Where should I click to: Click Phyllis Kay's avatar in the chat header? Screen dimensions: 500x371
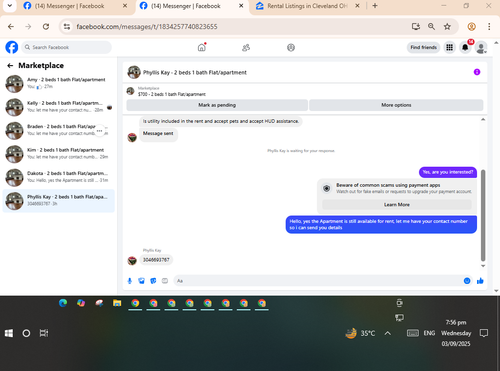[x=134, y=72]
